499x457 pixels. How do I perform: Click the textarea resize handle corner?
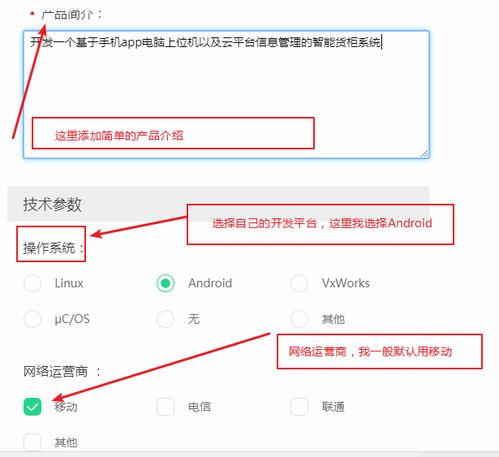coord(424,154)
